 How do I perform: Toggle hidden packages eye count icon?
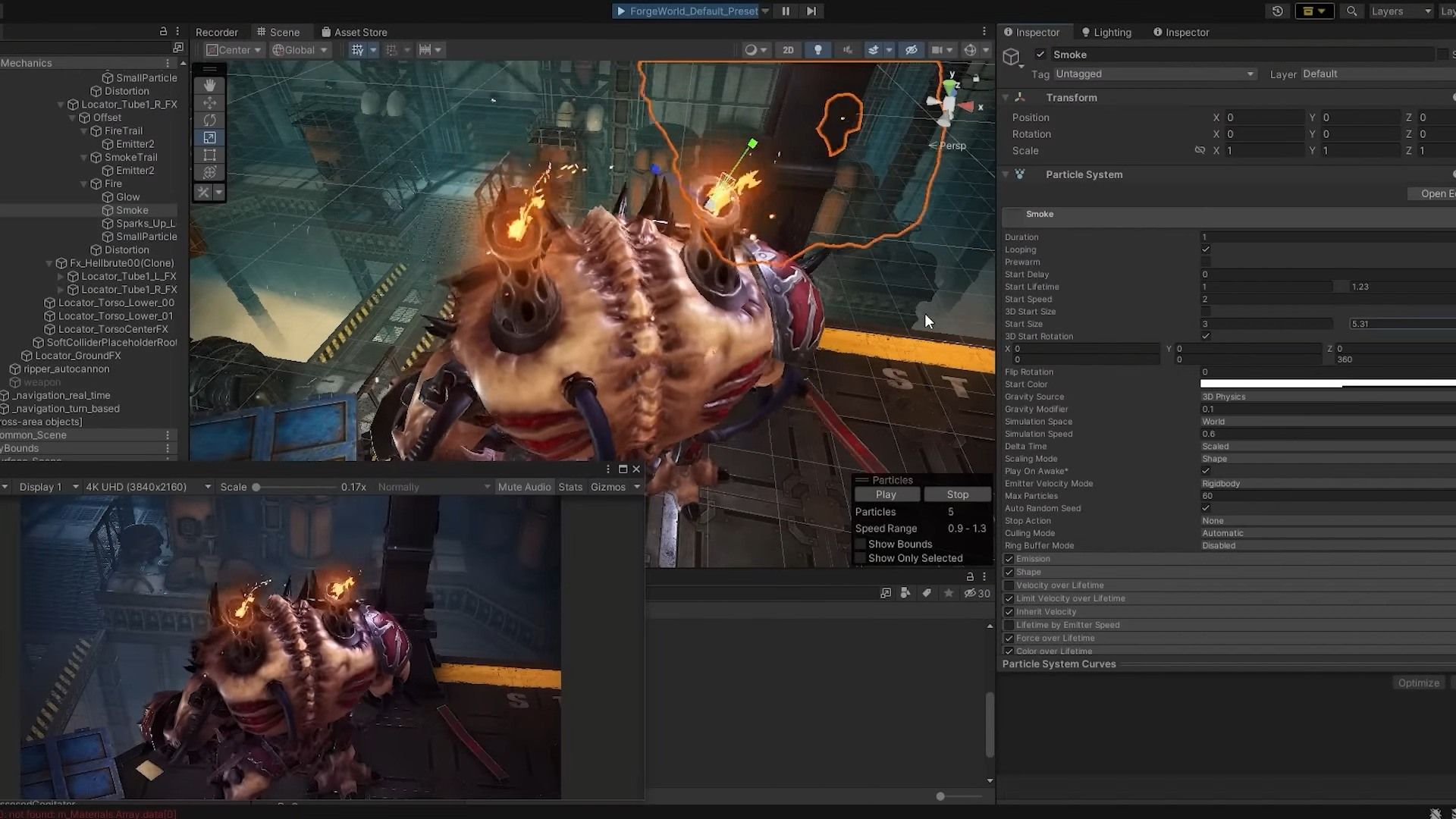977,594
